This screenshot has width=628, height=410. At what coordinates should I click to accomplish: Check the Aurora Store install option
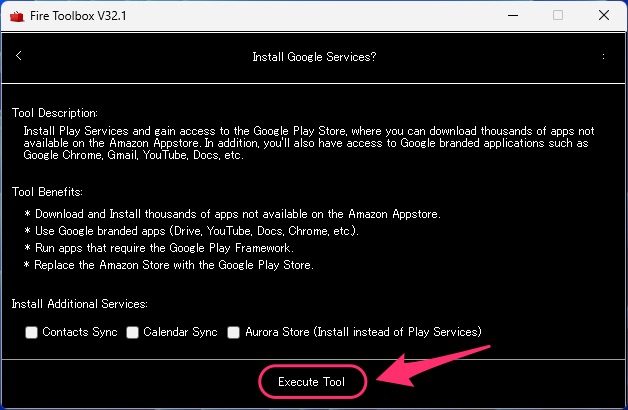(x=233, y=332)
